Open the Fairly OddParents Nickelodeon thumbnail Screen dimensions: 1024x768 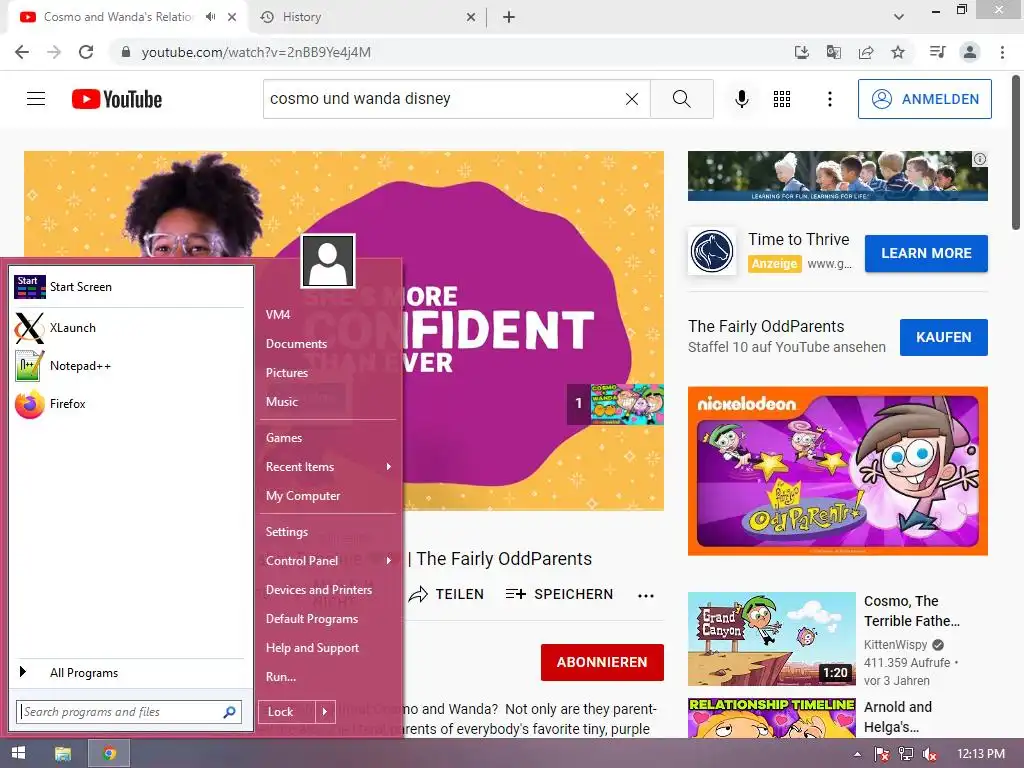point(837,471)
